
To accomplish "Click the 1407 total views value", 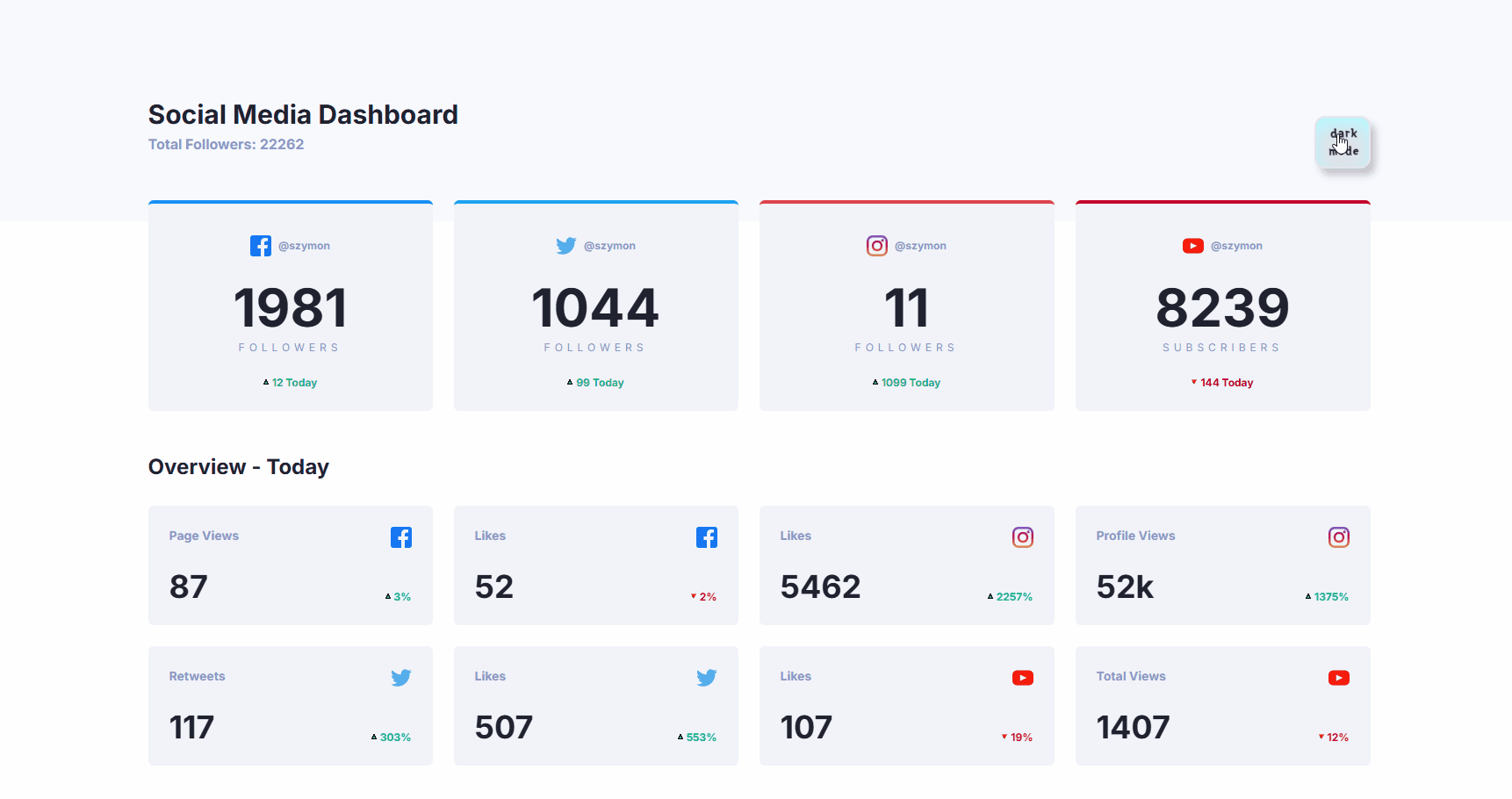I will click(1133, 727).
